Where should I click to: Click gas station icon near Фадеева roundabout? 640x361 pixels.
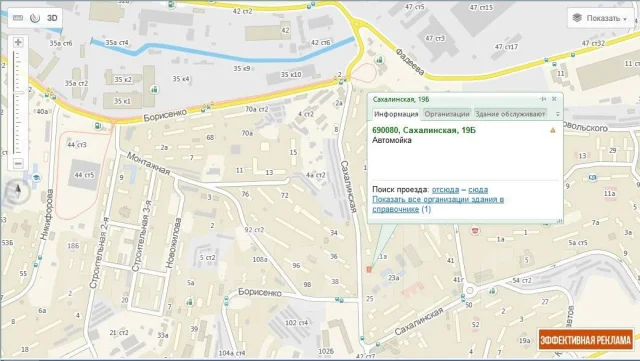coord(380,60)
